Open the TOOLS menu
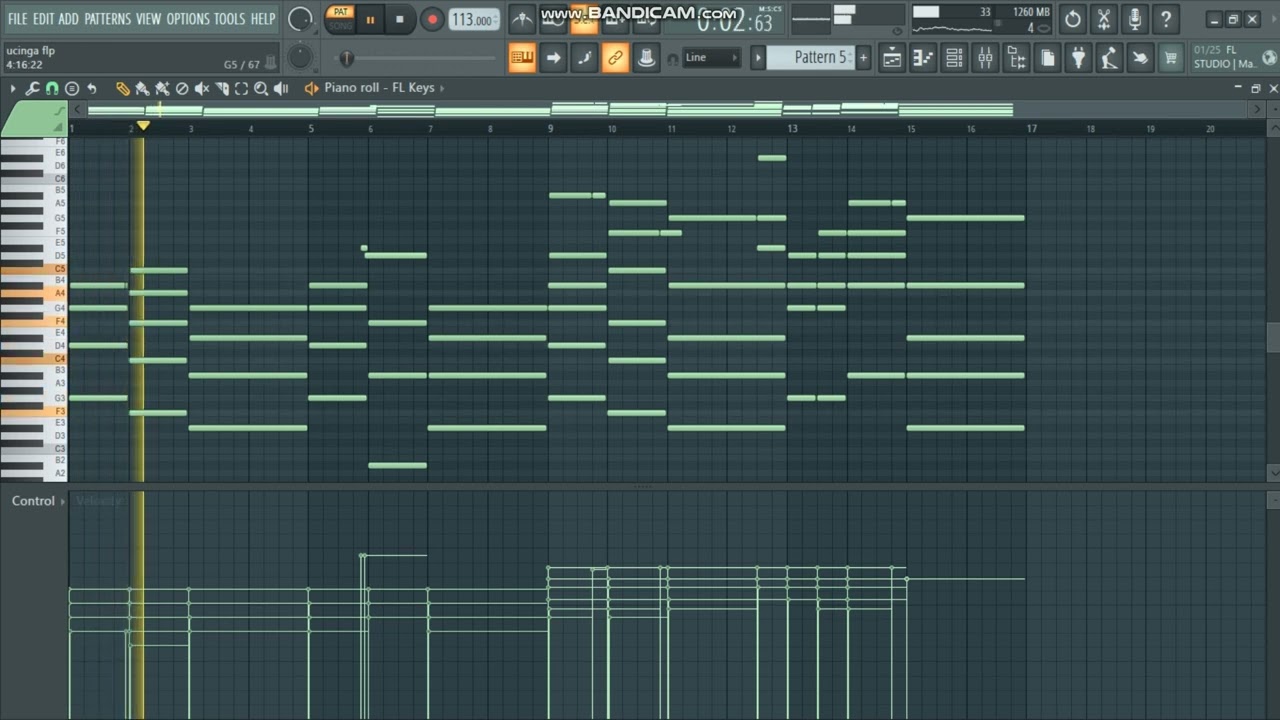This screenshot has height=720, width=1280. coord(229,19)
